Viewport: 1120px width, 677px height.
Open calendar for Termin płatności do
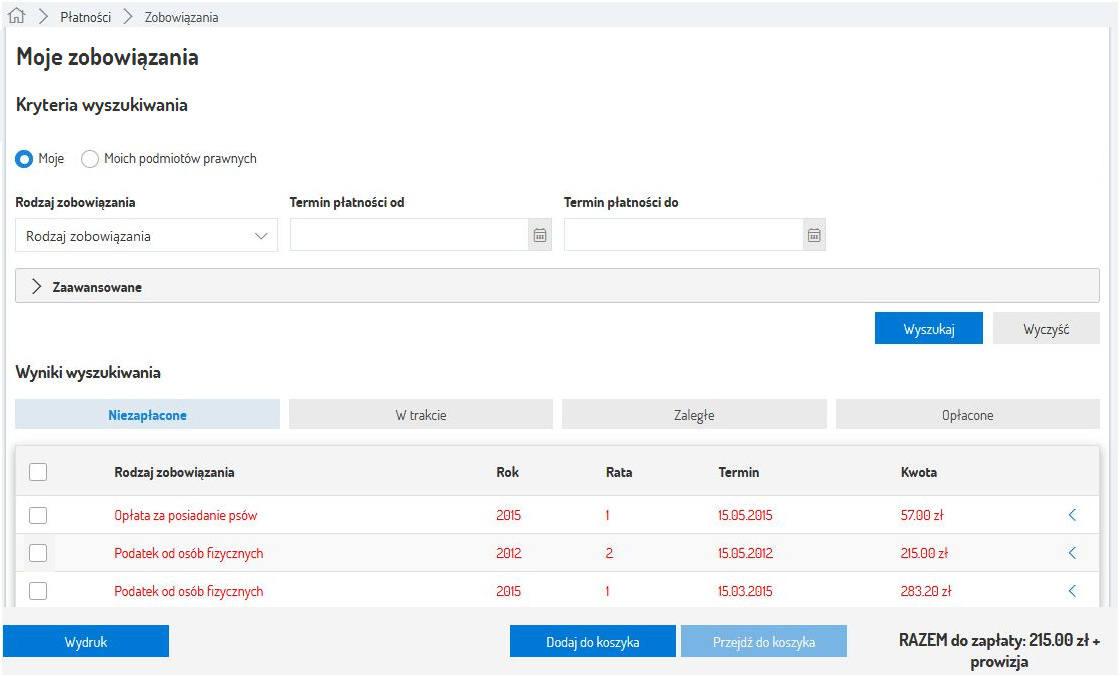[x=814, y=235]
